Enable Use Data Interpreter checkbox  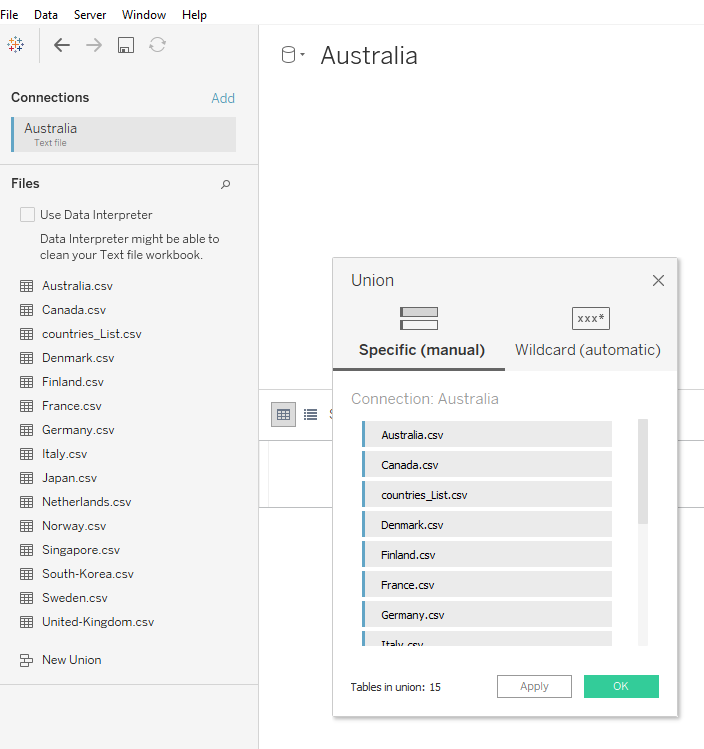[x=28, y=215]
